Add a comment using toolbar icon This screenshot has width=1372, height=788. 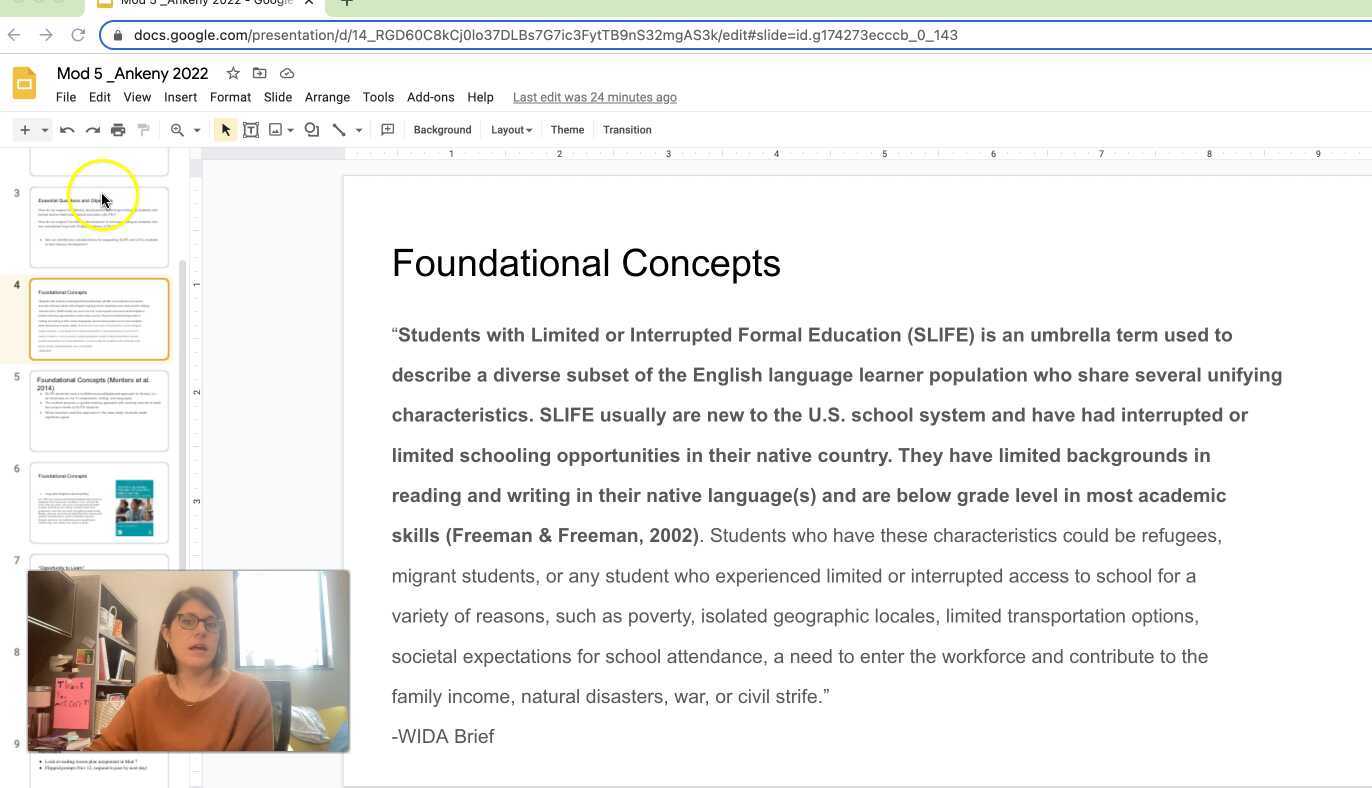[x=388, y=130]
